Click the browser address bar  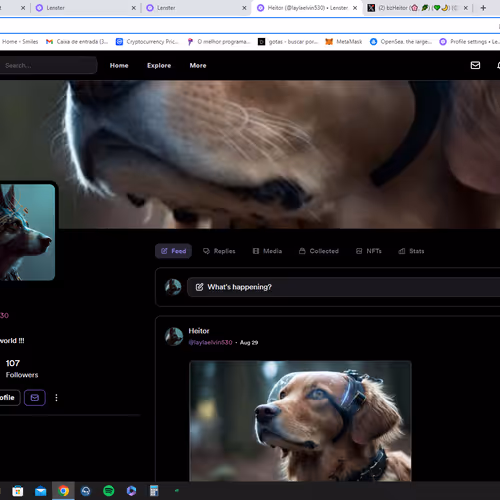pyautogui.click(x=250, y=26)
